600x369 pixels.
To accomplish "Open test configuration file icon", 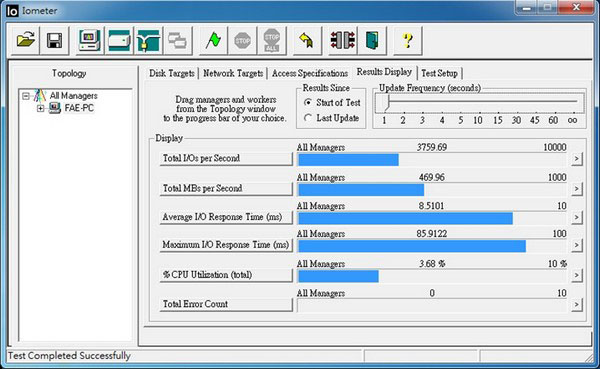I will pos(25,40).
